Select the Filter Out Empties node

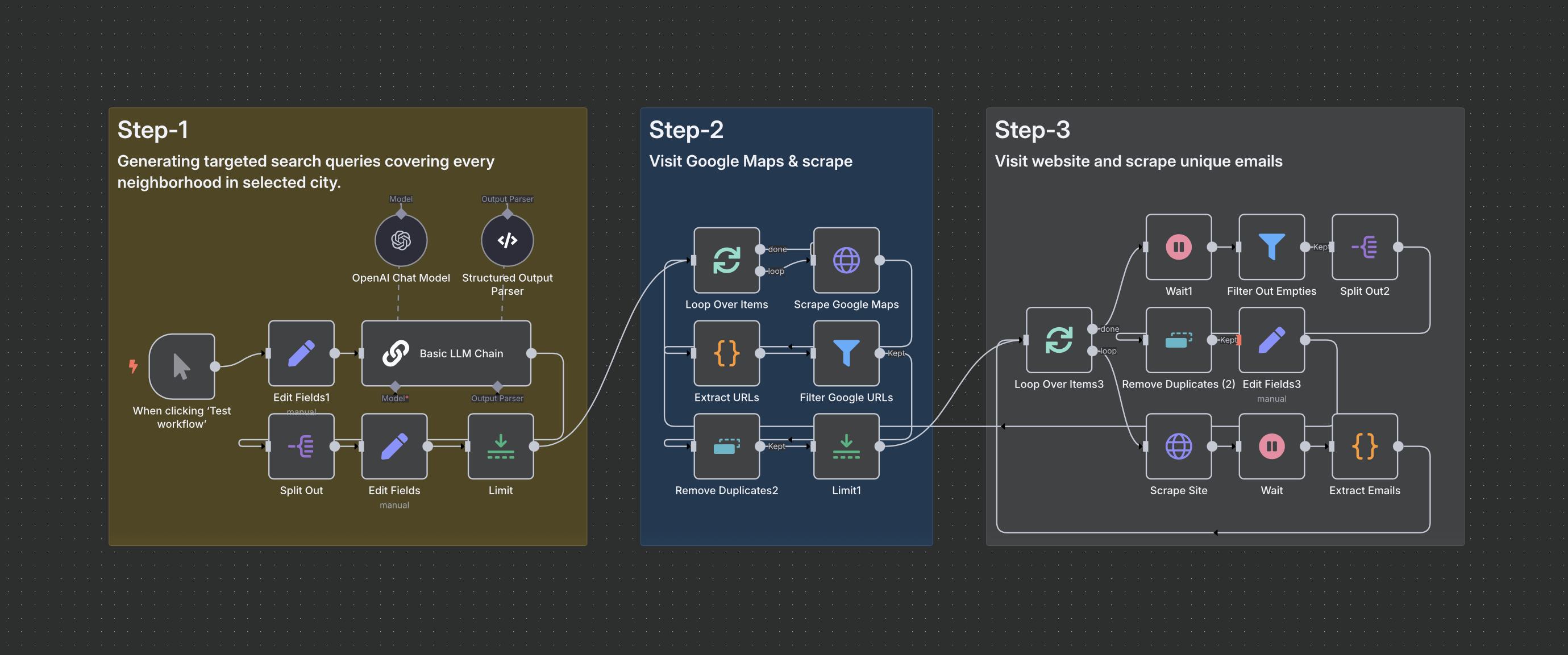tap(1271, 247)
